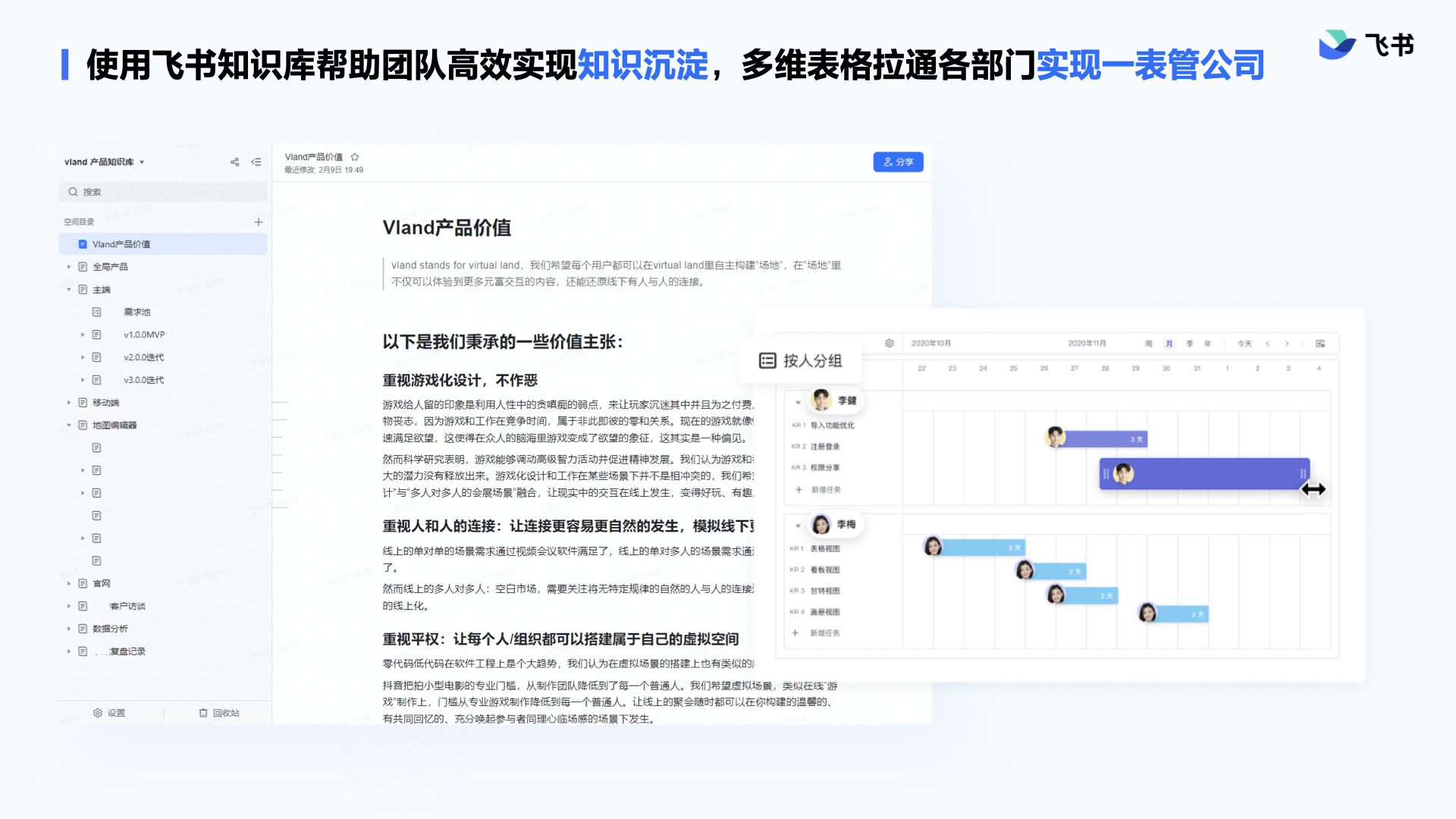1456x819 pixels.
Task: Star the Vland产品价值 document
Action: click(354, 157)
